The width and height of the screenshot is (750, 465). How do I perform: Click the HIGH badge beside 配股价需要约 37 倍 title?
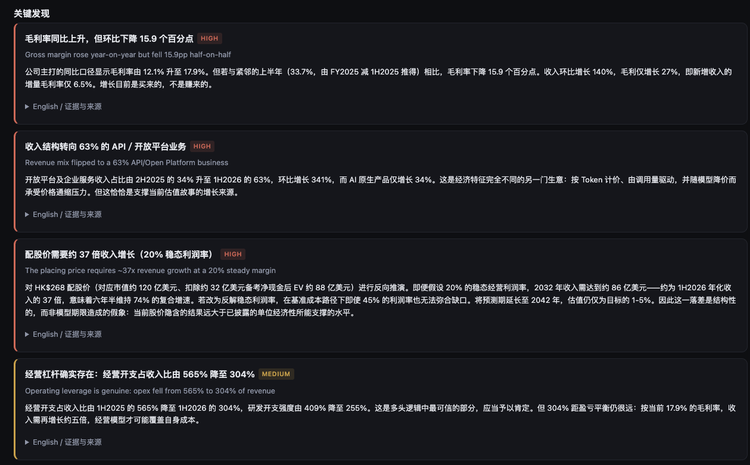point(233,254)
